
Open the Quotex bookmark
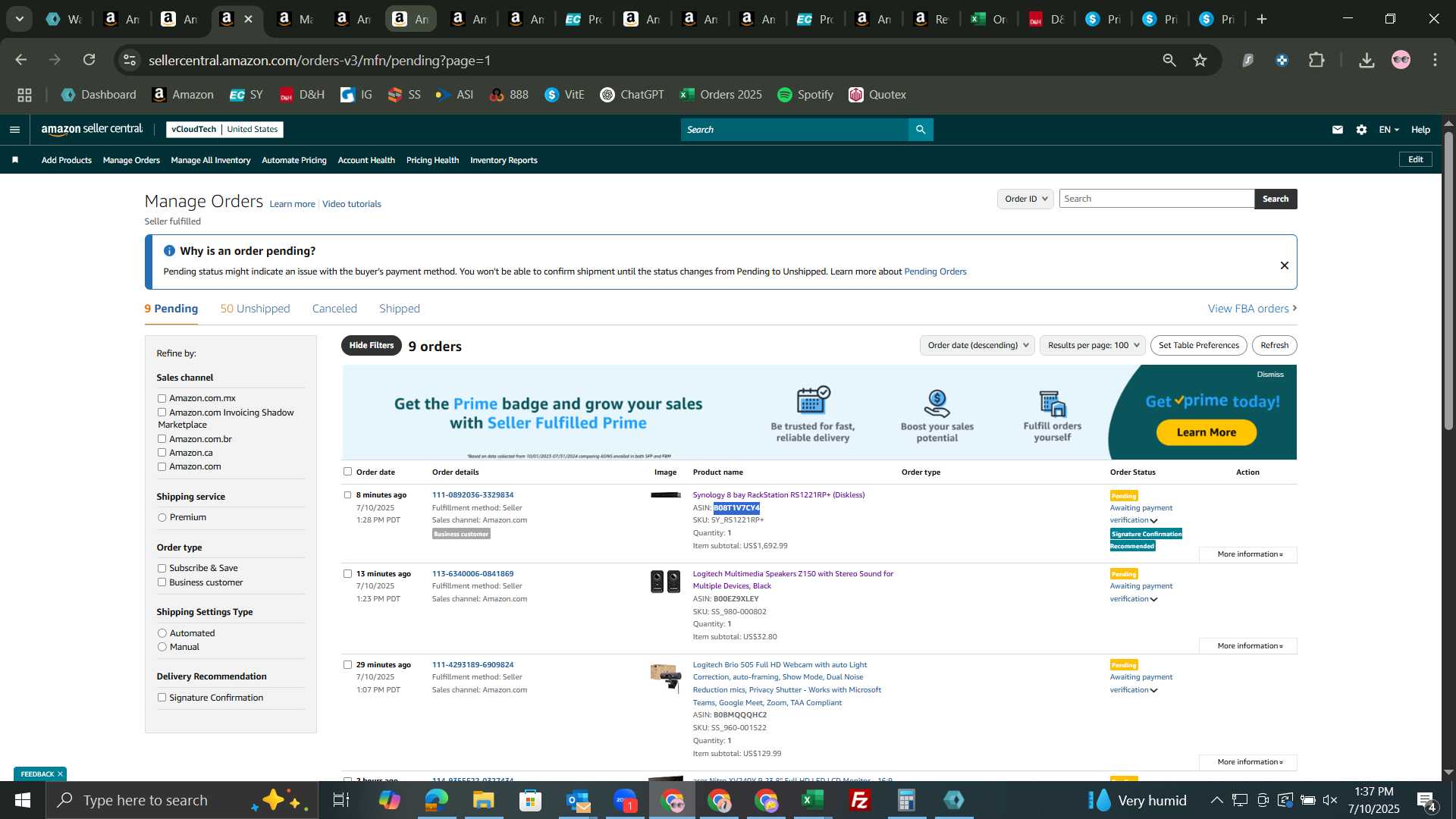877,95
